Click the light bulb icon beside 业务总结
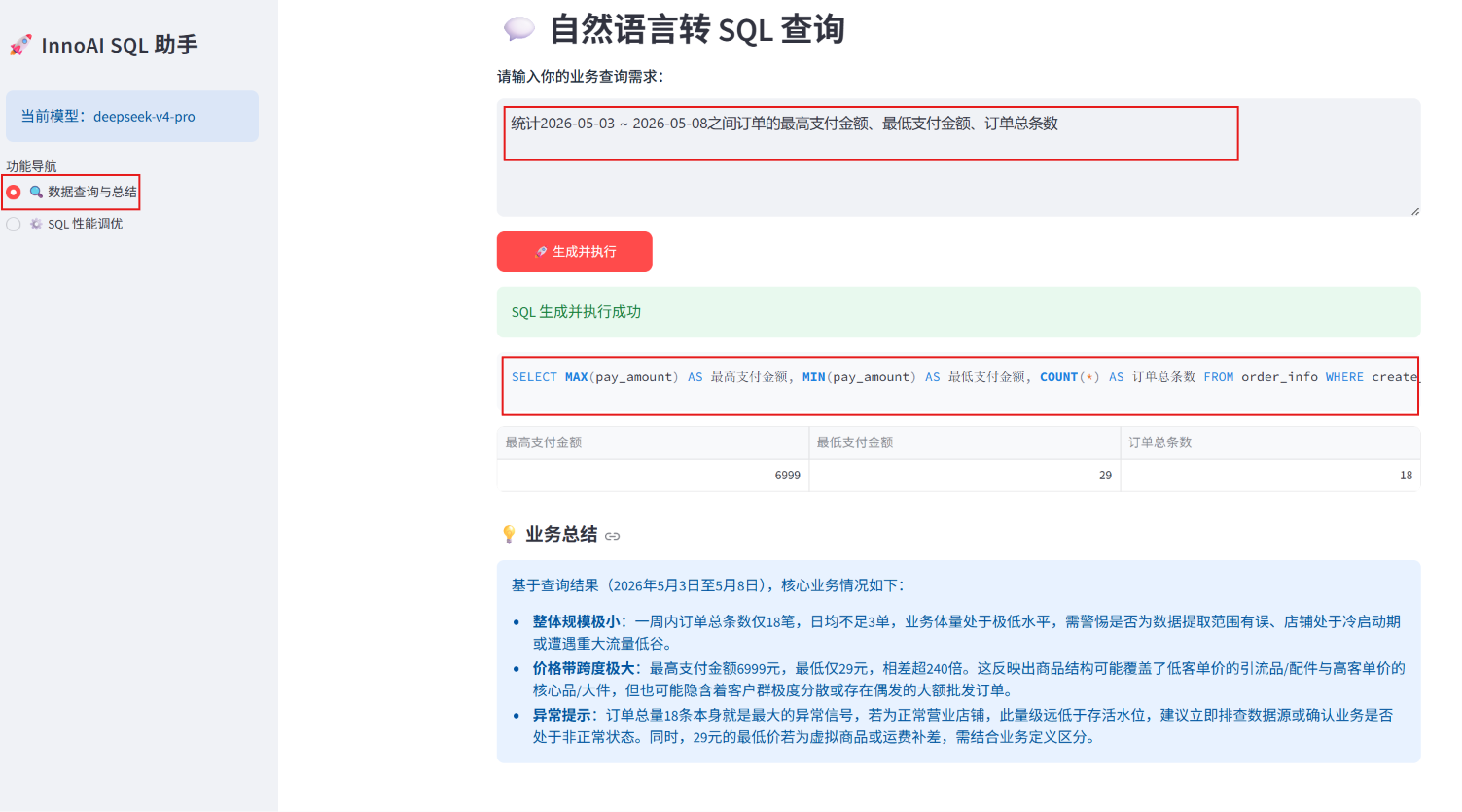Viewport: 1462px width, 812px height. (x=509, y=534)
